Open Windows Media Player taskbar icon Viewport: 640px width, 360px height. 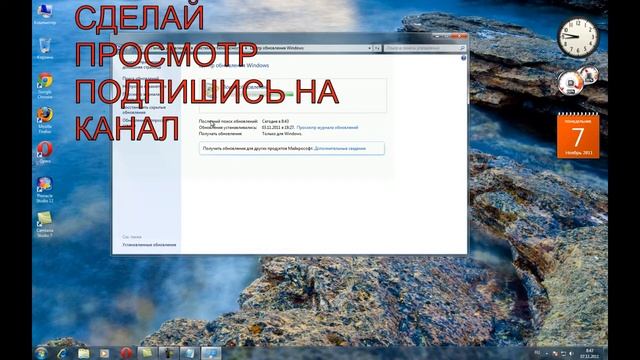click(104, 353)
